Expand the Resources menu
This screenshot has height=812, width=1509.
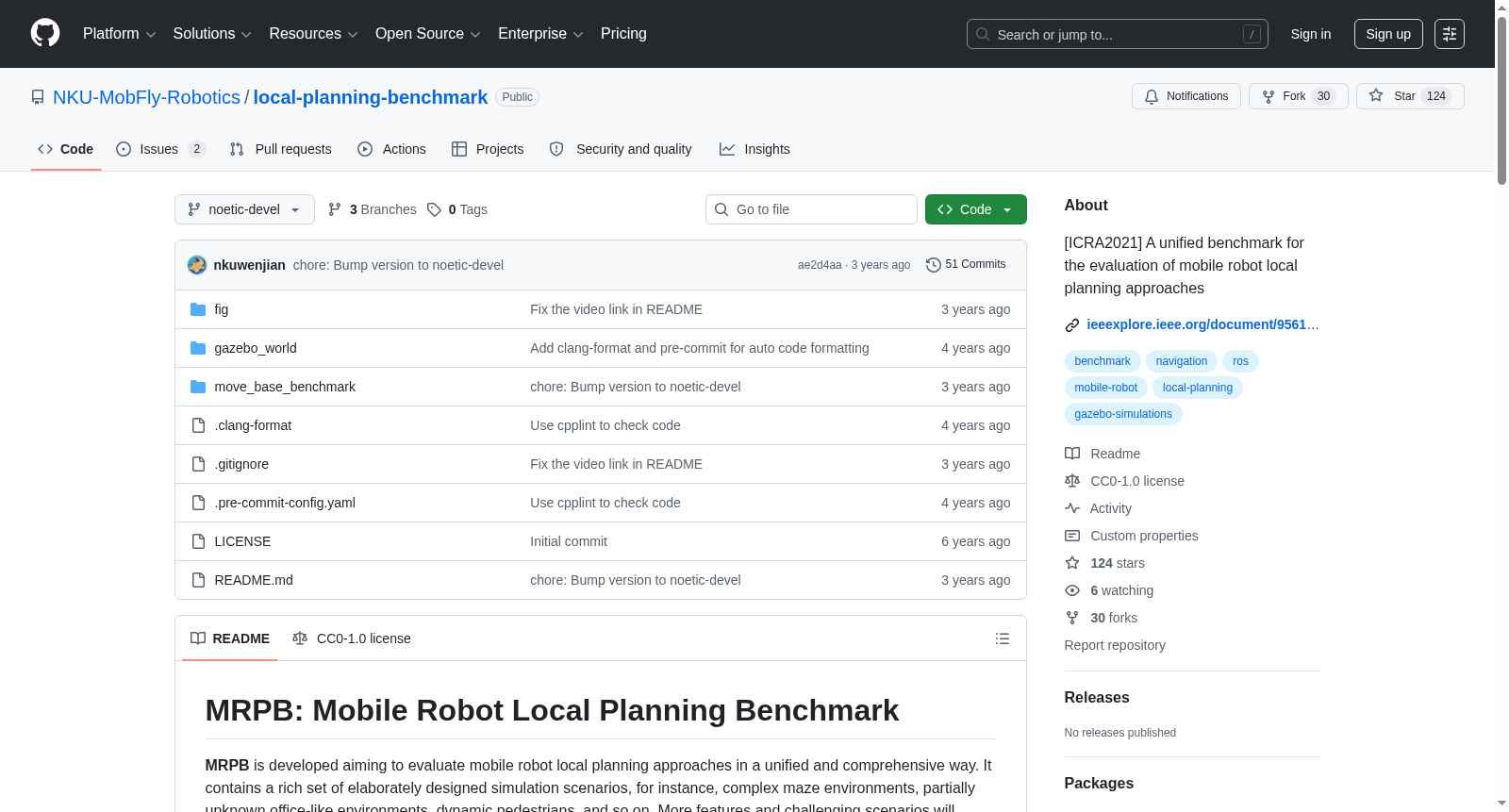[313, 34]
